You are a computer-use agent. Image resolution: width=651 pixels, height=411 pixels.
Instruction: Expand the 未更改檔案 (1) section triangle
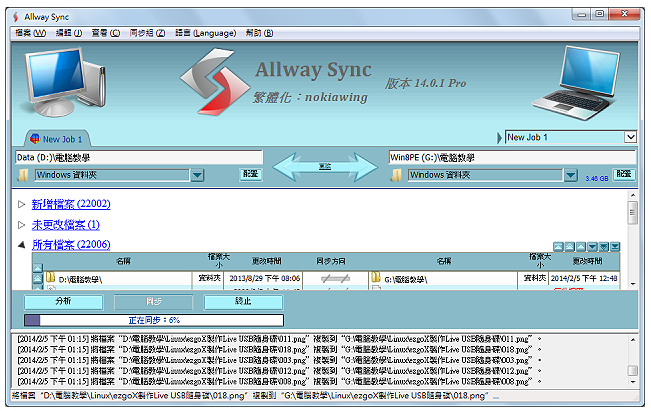coord(22,225)
